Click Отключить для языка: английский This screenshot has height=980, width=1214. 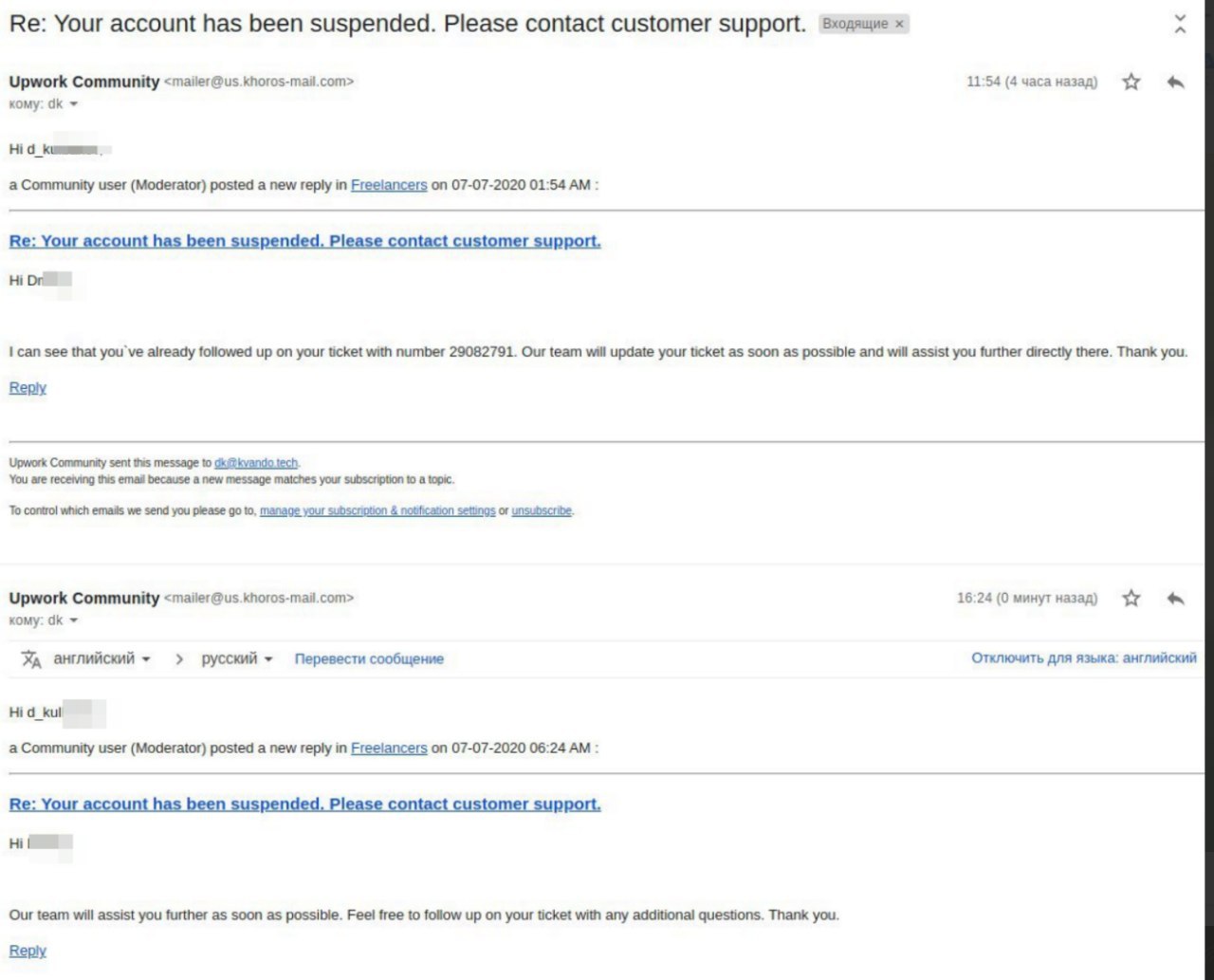coord(1084,657)
